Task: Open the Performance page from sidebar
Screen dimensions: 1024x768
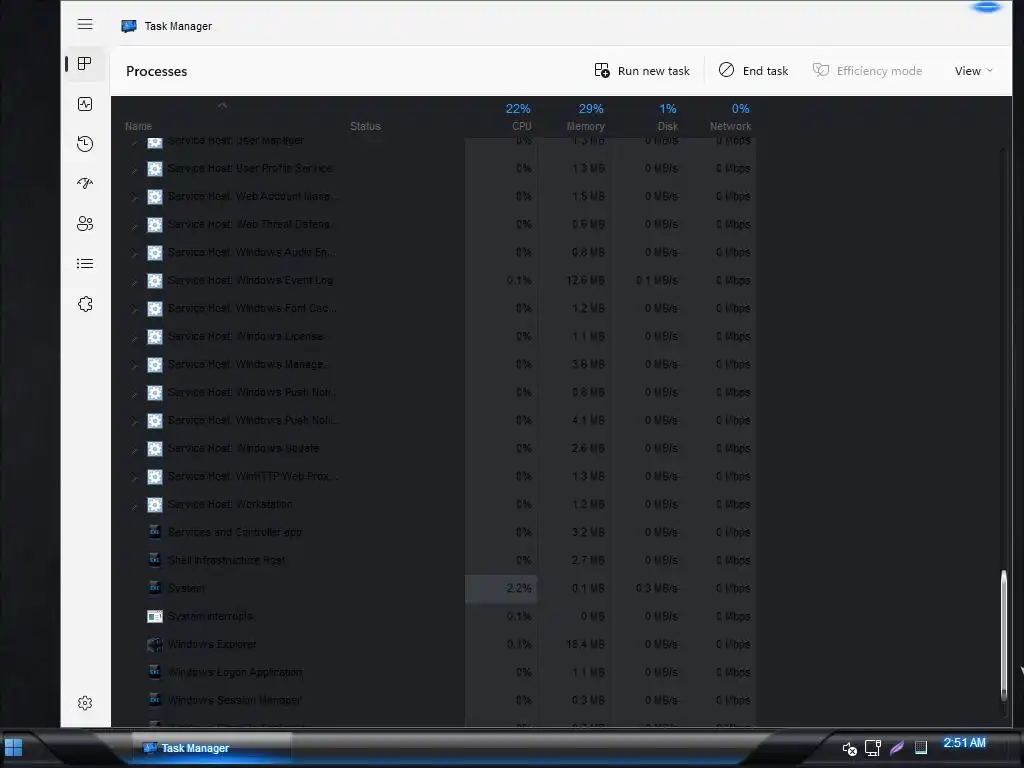Action: coord(85,104)
